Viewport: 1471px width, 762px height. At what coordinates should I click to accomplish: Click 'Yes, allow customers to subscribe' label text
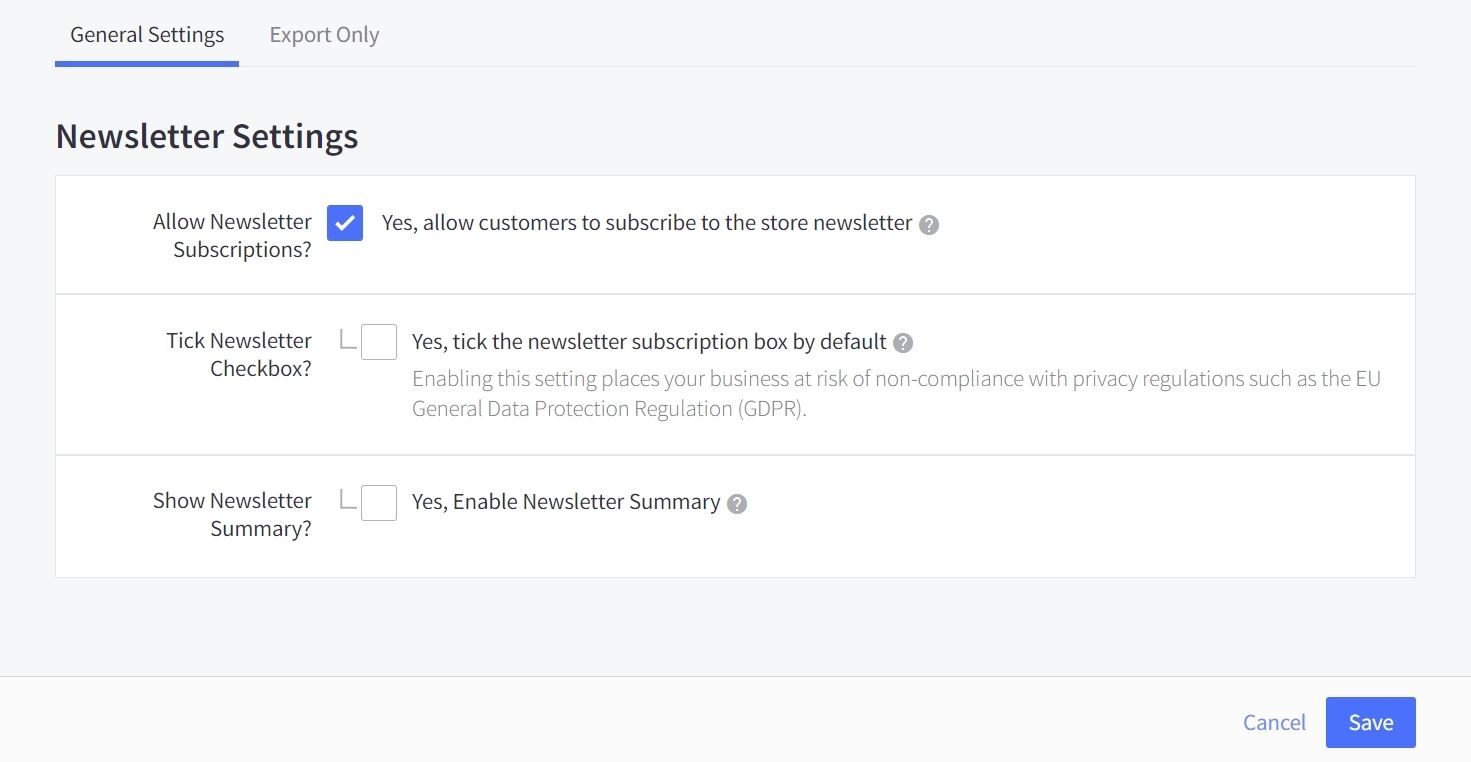click(x=646, y=223)
